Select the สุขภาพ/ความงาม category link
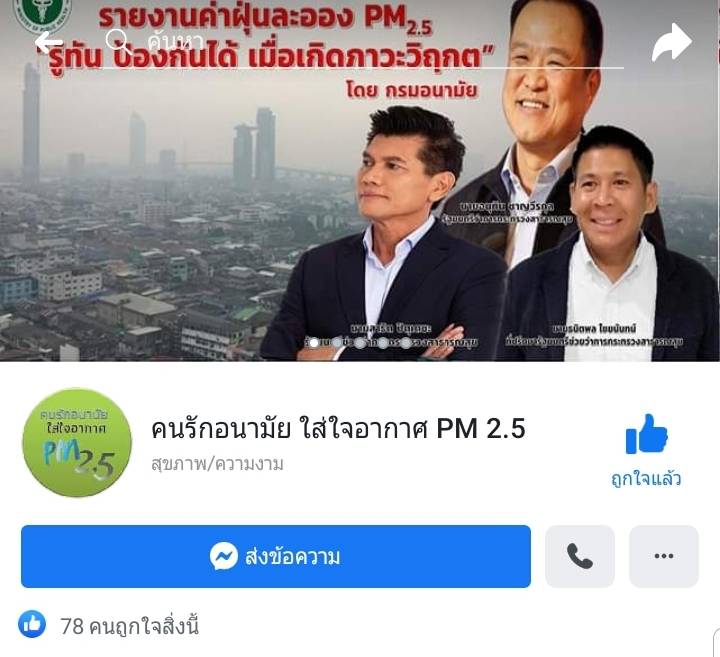 tap(217, 464)
